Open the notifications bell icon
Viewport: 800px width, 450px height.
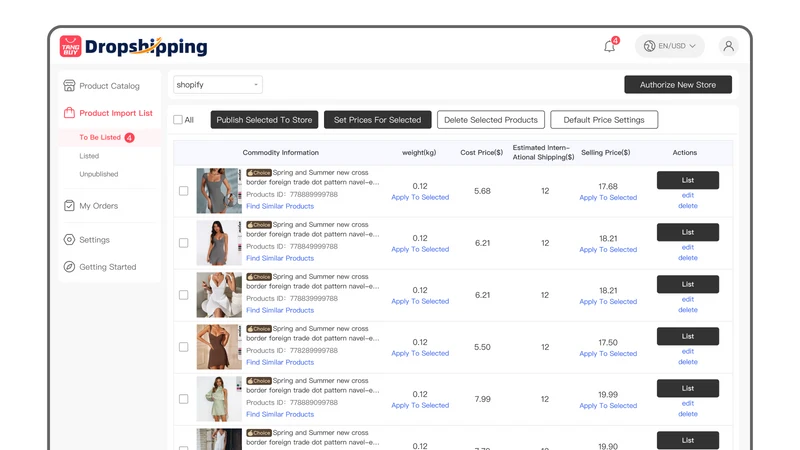[x=609, y=46]
